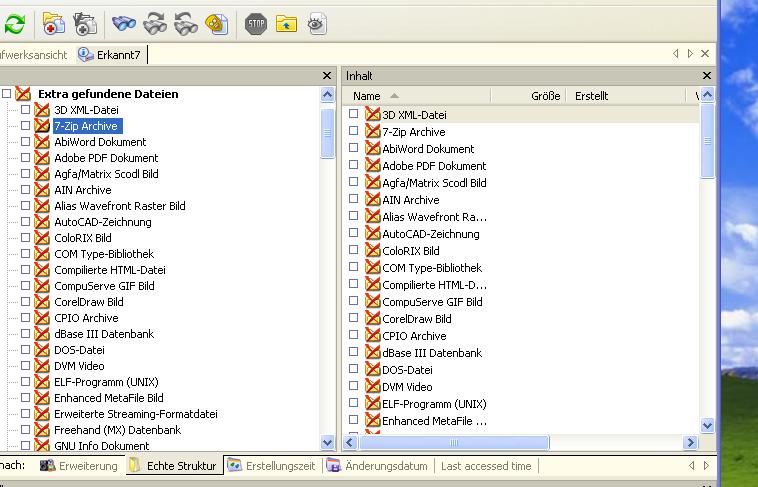
Task: Check the AbiWord Dokument box in the tree
Action: tap(26, 142)
